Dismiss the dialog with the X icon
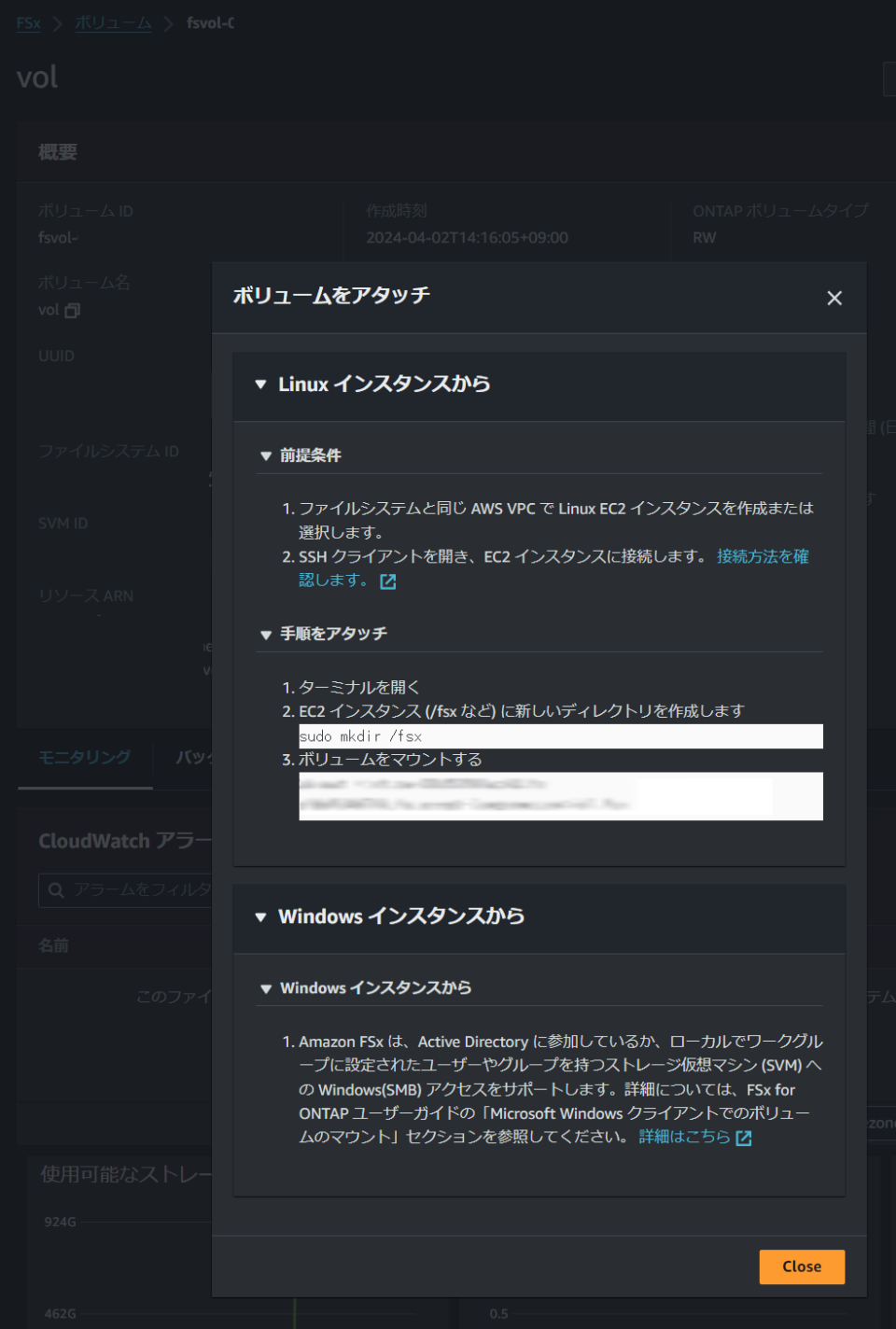 pos(833,298)
